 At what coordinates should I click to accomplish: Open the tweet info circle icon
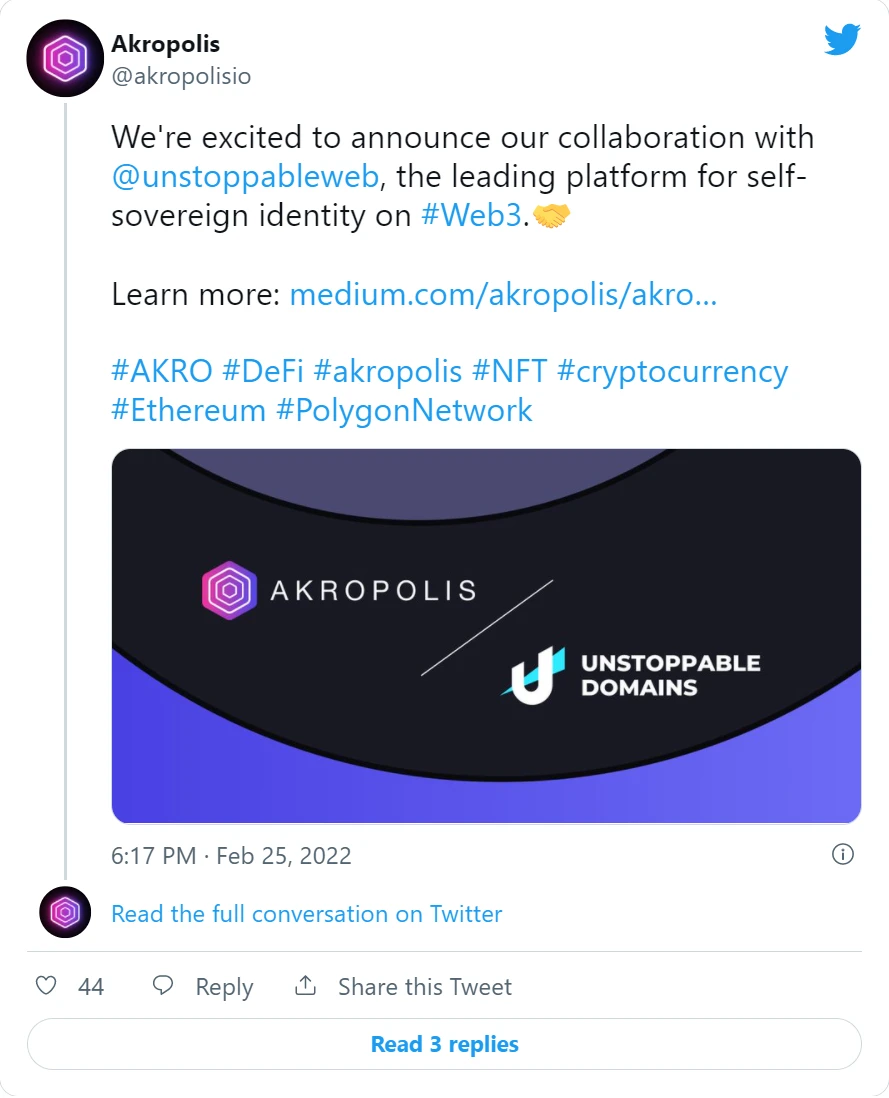[843, 854]
